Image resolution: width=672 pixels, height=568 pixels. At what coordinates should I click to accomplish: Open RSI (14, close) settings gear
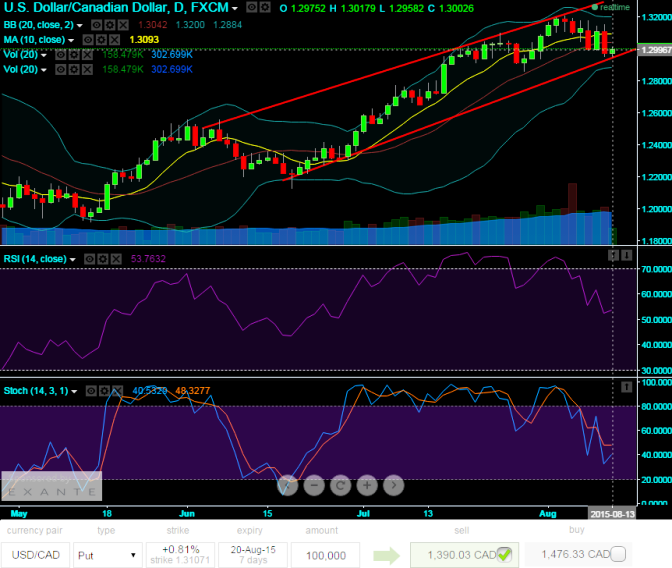point(103,259)
